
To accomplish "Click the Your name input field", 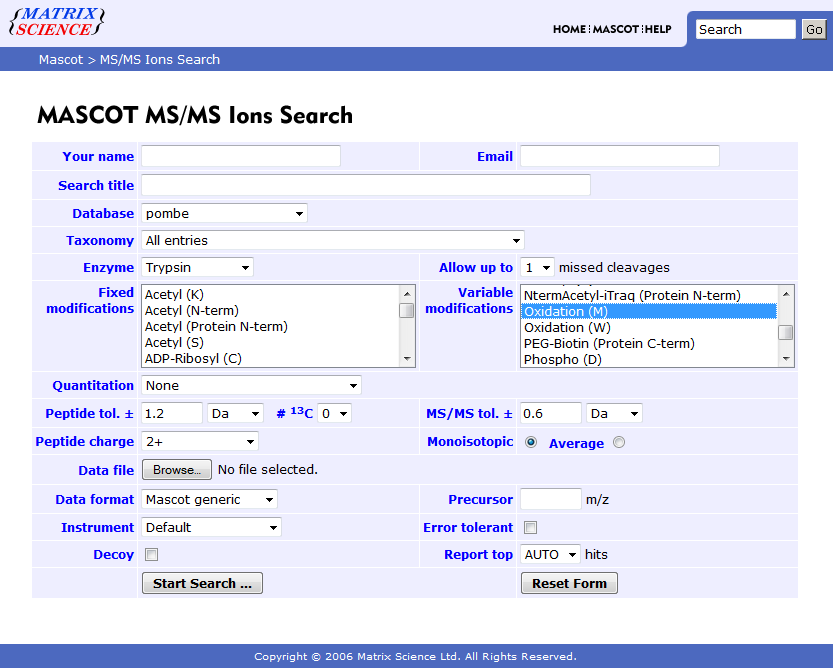I will tap(241, 156).
